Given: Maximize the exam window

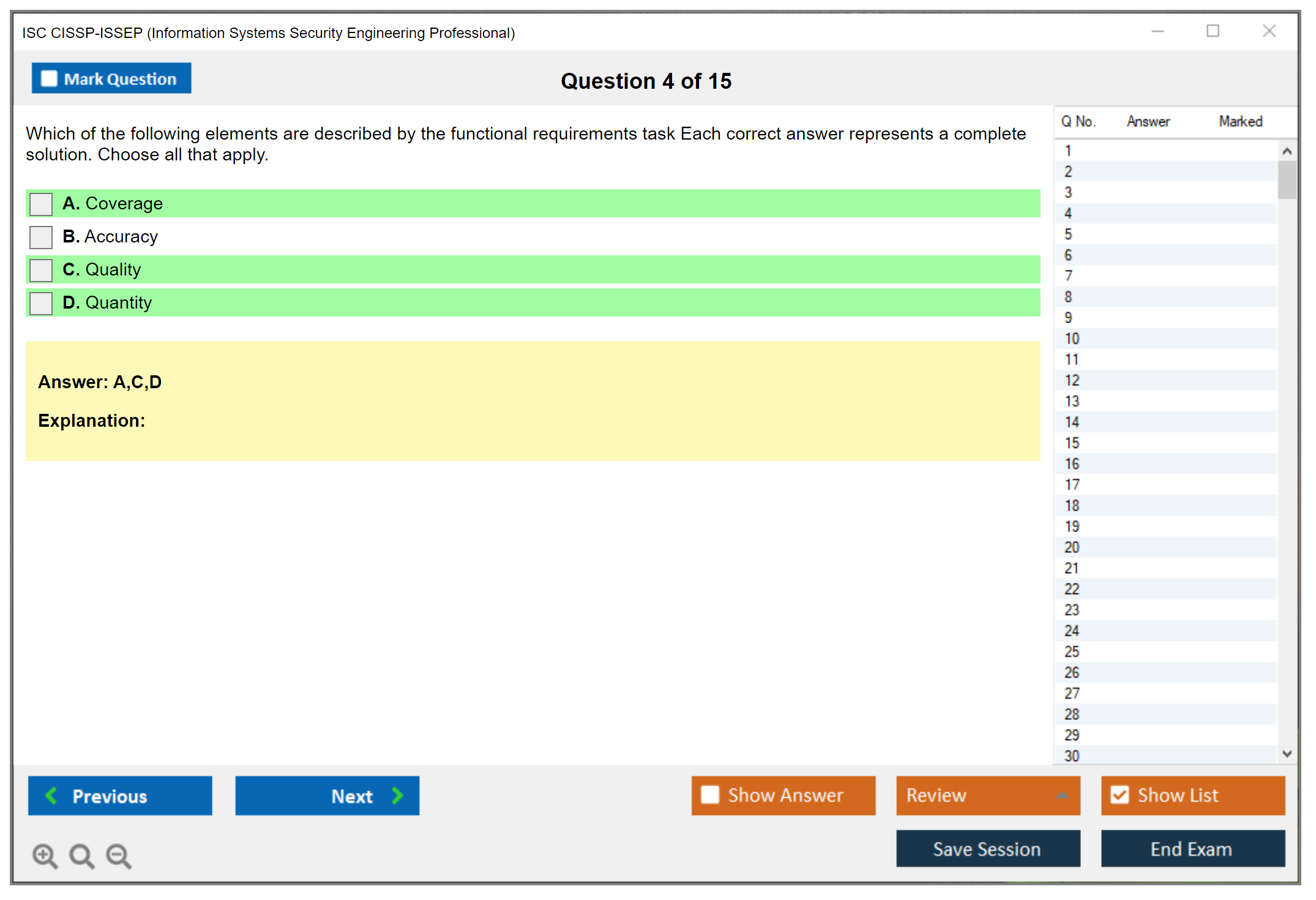Looking at the screenshot, I should pos(1213,31).
